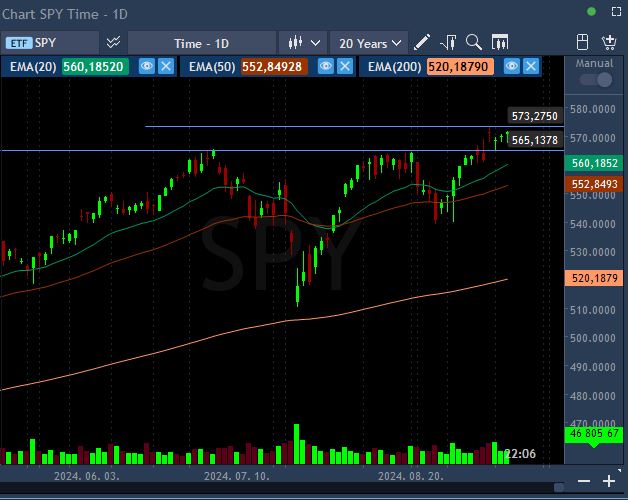Click the 573,2750 horizontal line label
The width and height of the screenshot is (628, 500).
[535, 116]
